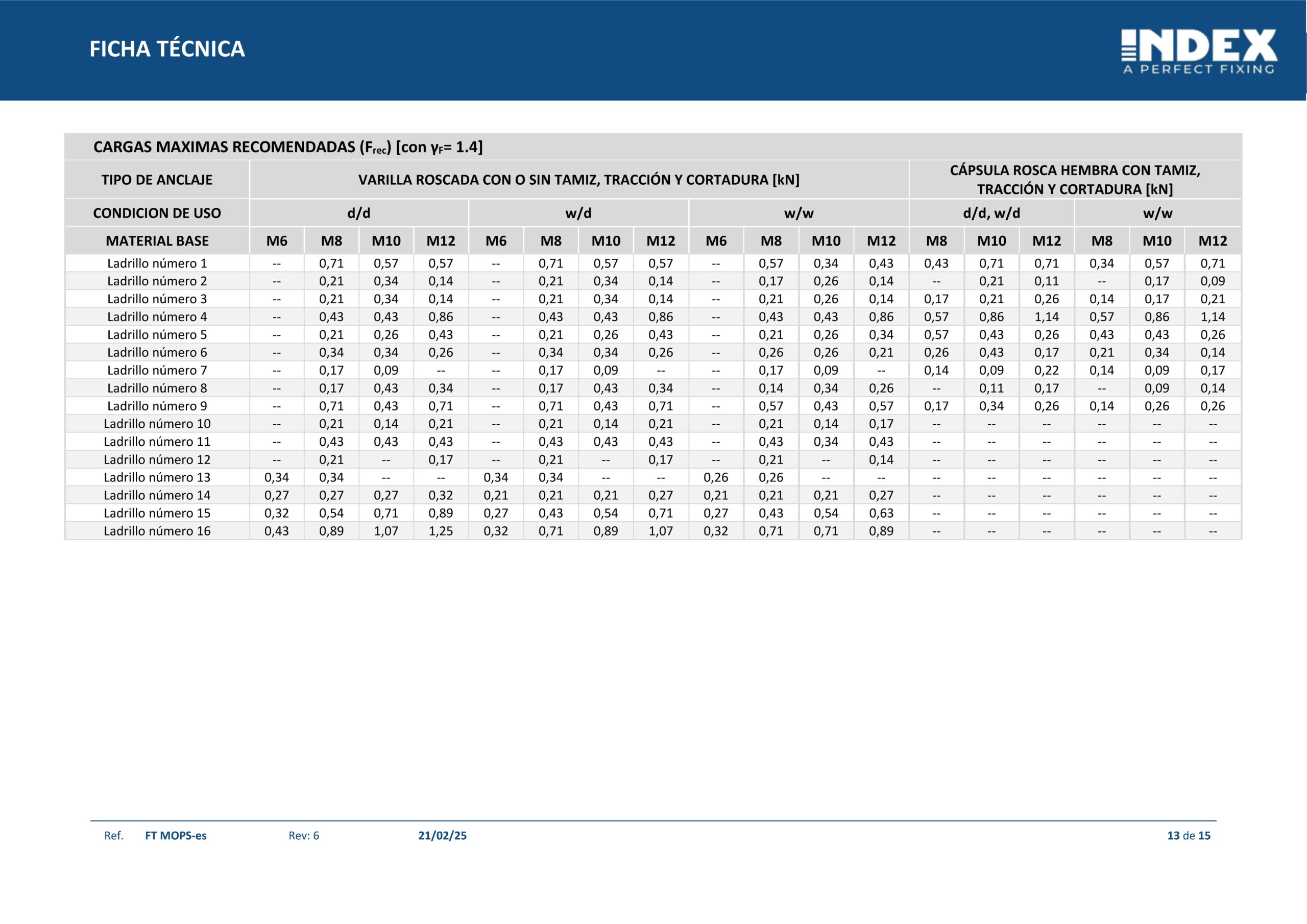
Task: Select the Ladrillo número 9 row label
Action: point(157,406)
